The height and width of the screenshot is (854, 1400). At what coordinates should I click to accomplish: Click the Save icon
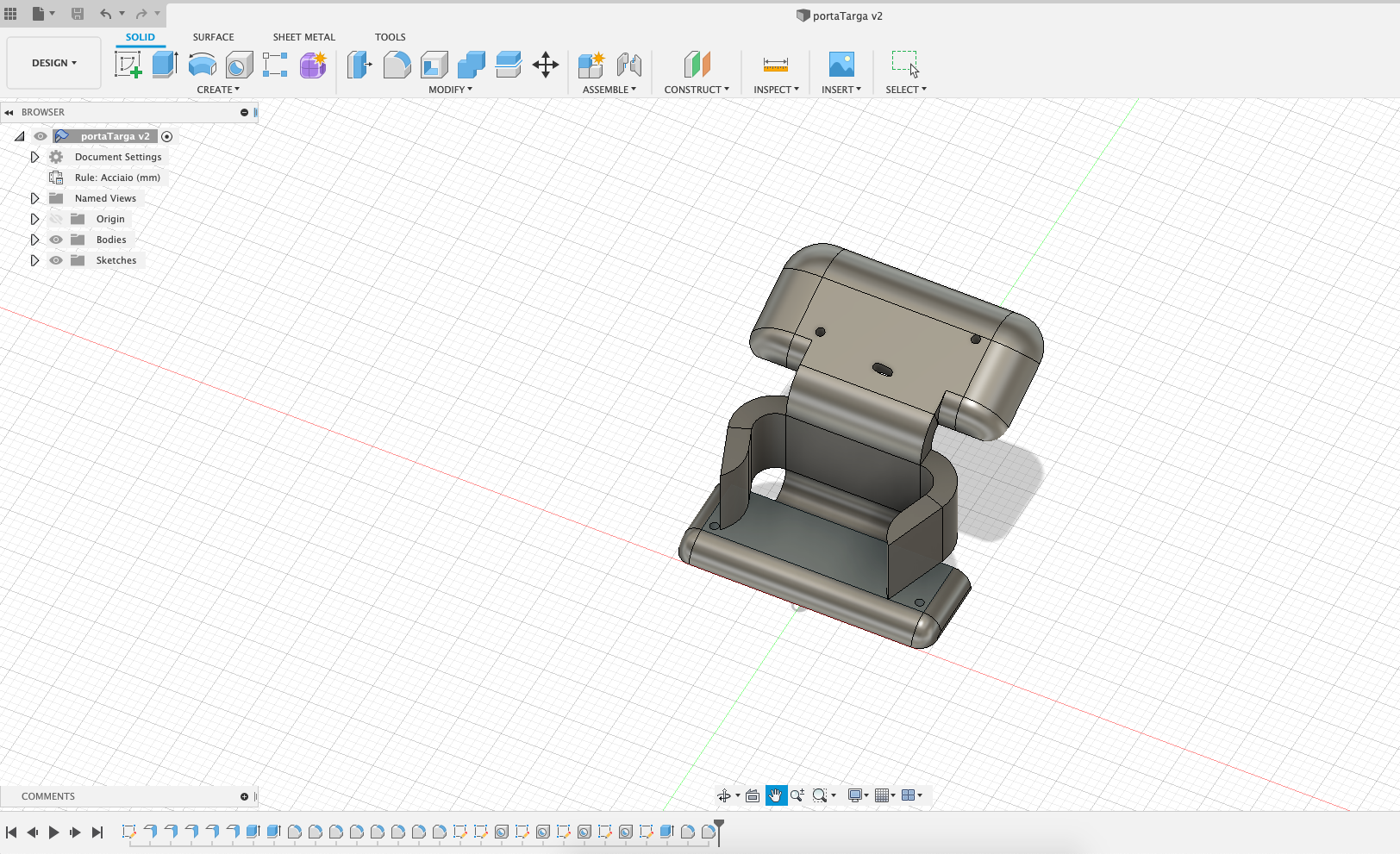pos(78,13)
